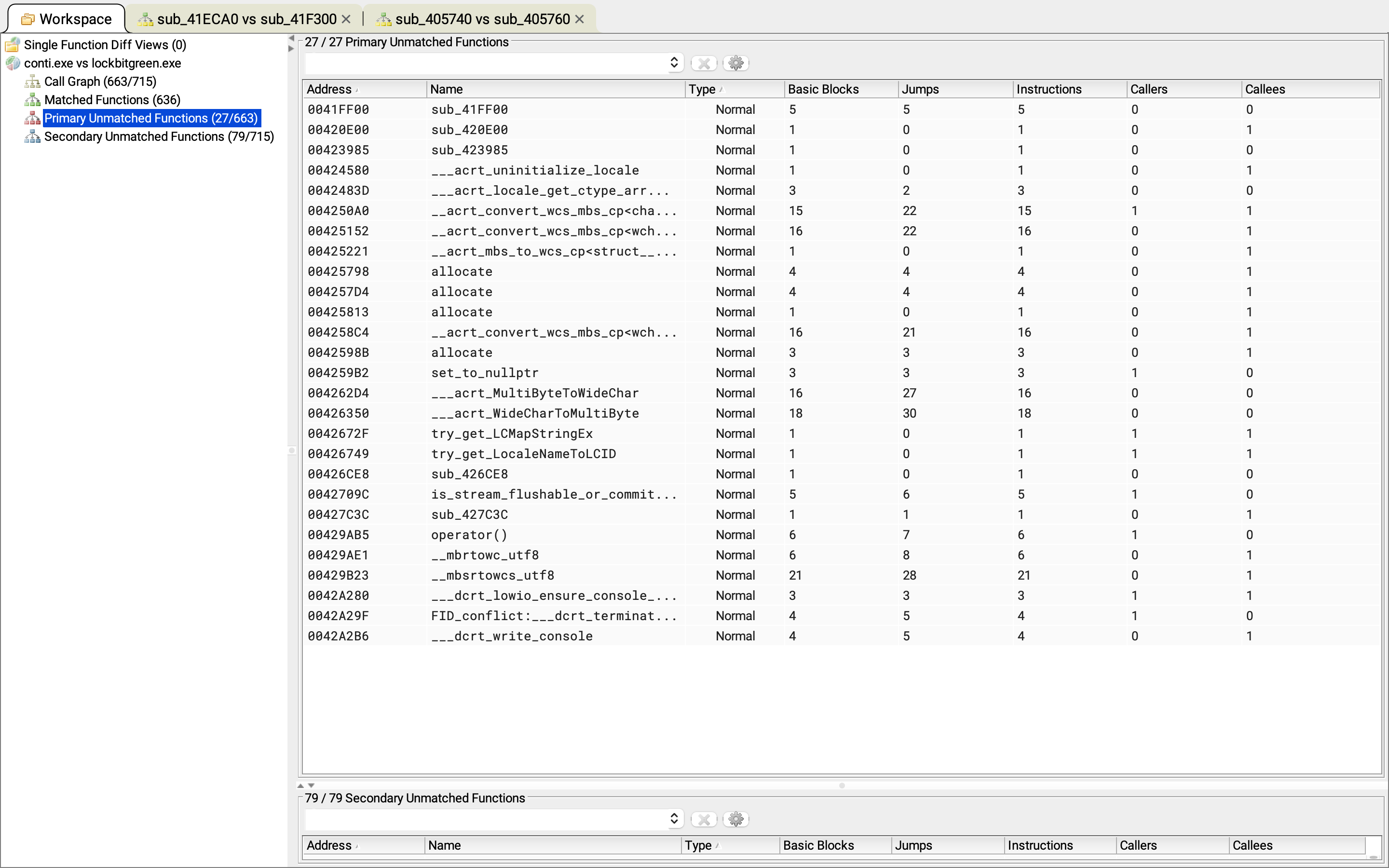This screenshot has width=1389, height=868.
Task: Open the primary filter combo box dropdown
Action: pos(674,63)
